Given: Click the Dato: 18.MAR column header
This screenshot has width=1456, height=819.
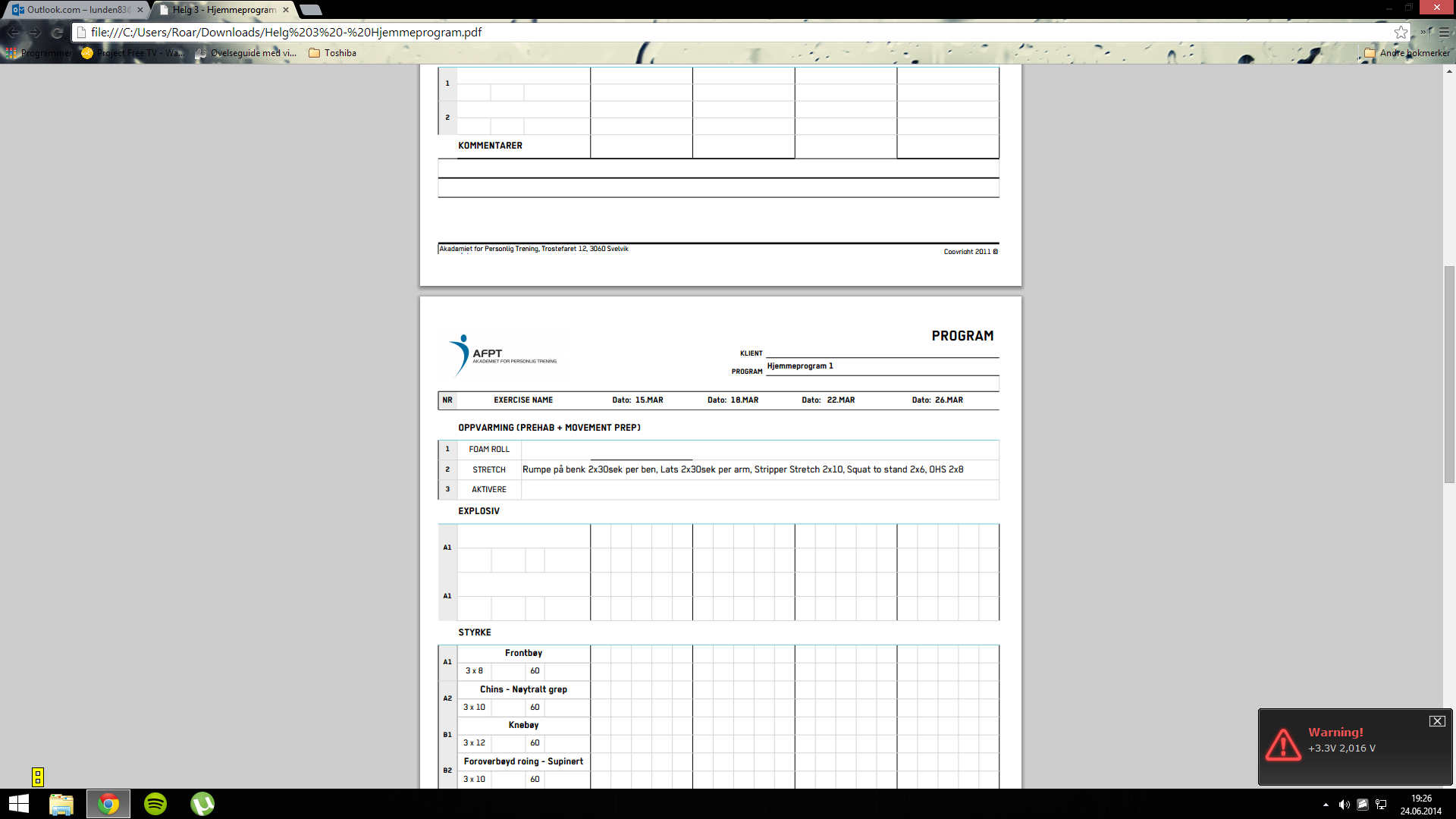Looking at the screenshot, I should click(733, 400).
